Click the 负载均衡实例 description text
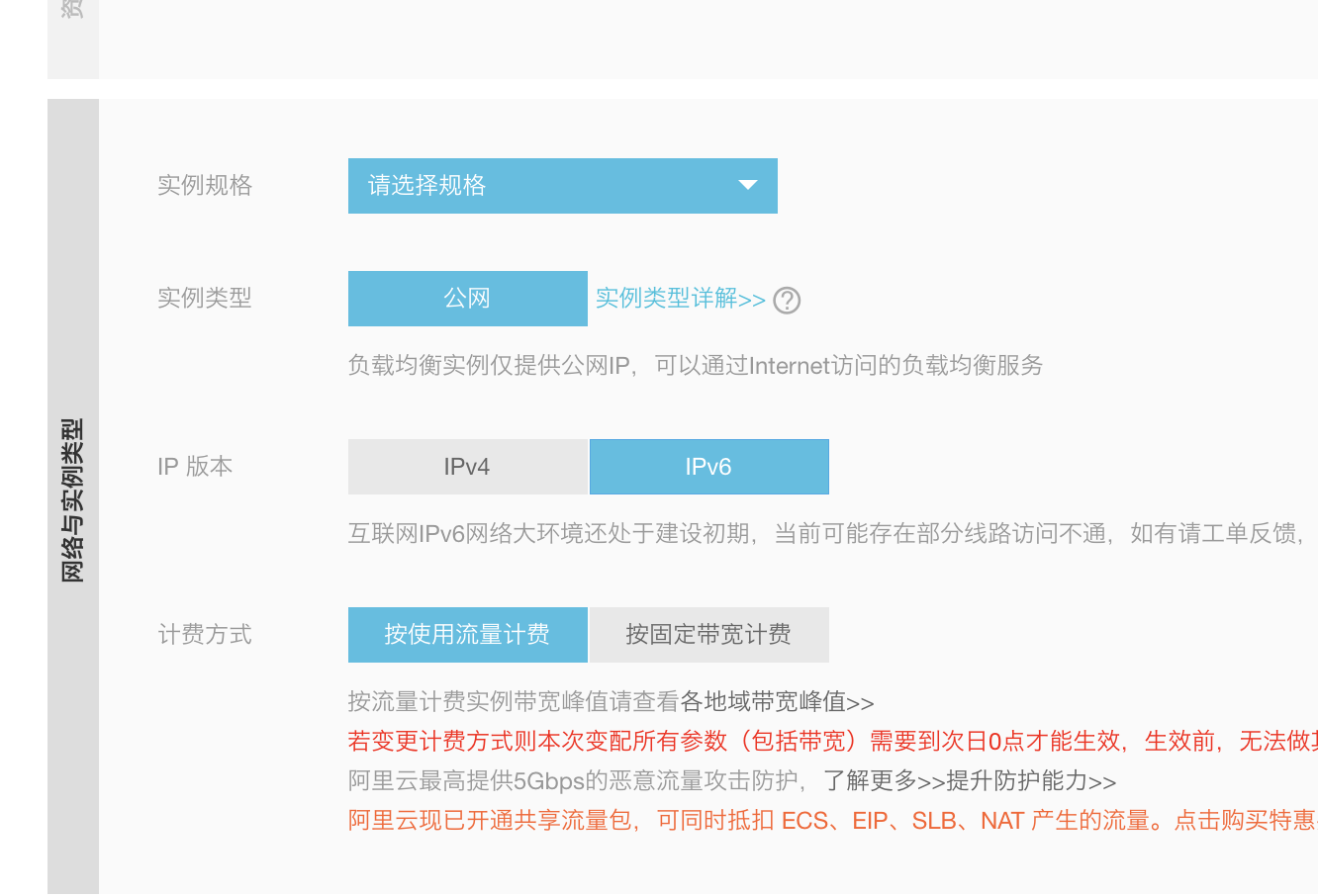 [695, 366]
